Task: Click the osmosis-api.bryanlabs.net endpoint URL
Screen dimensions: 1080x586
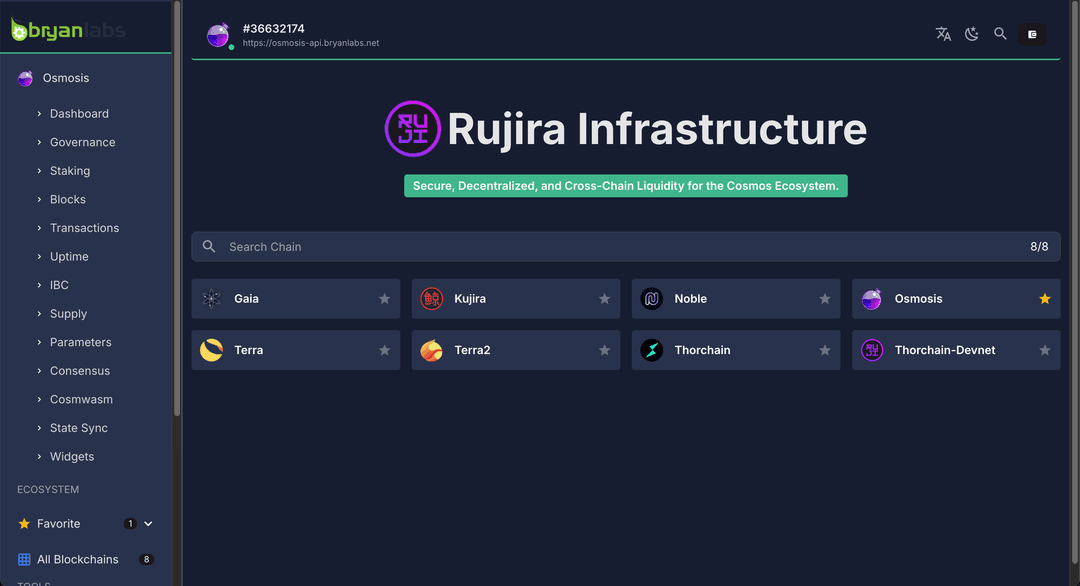Action: (311, 43)
